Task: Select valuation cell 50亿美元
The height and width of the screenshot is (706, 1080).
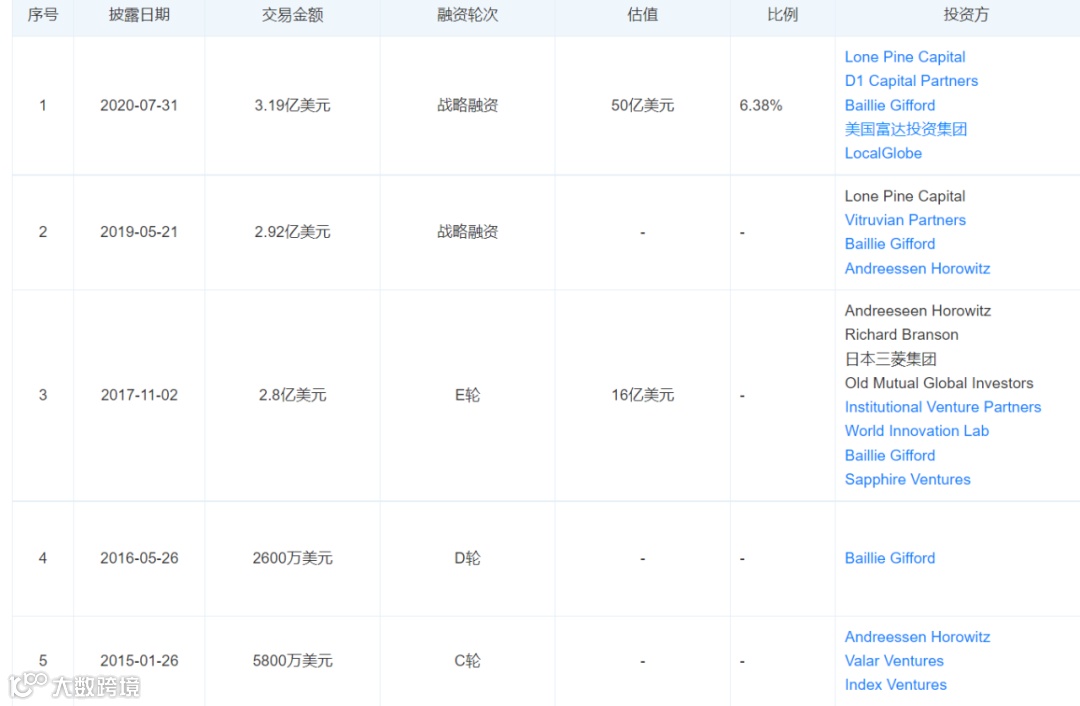Action: [x=643, y=105]
